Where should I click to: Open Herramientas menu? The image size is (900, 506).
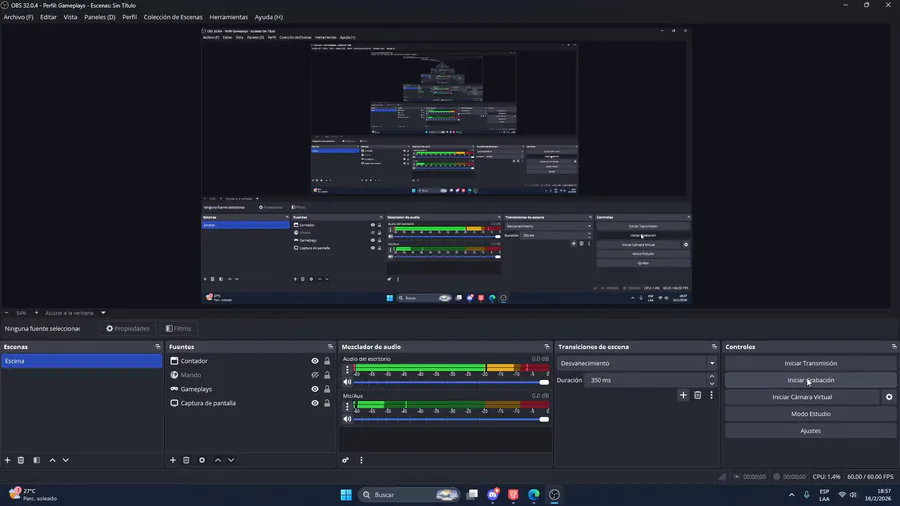[228, 17]
